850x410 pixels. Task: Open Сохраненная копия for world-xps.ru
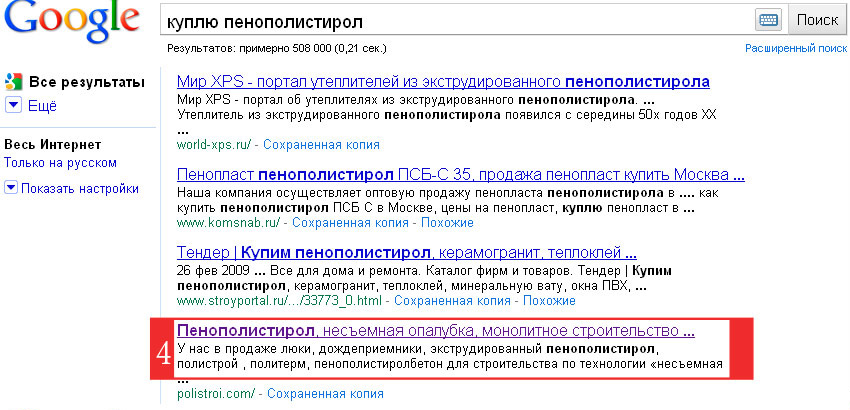[x=321, y=145]
